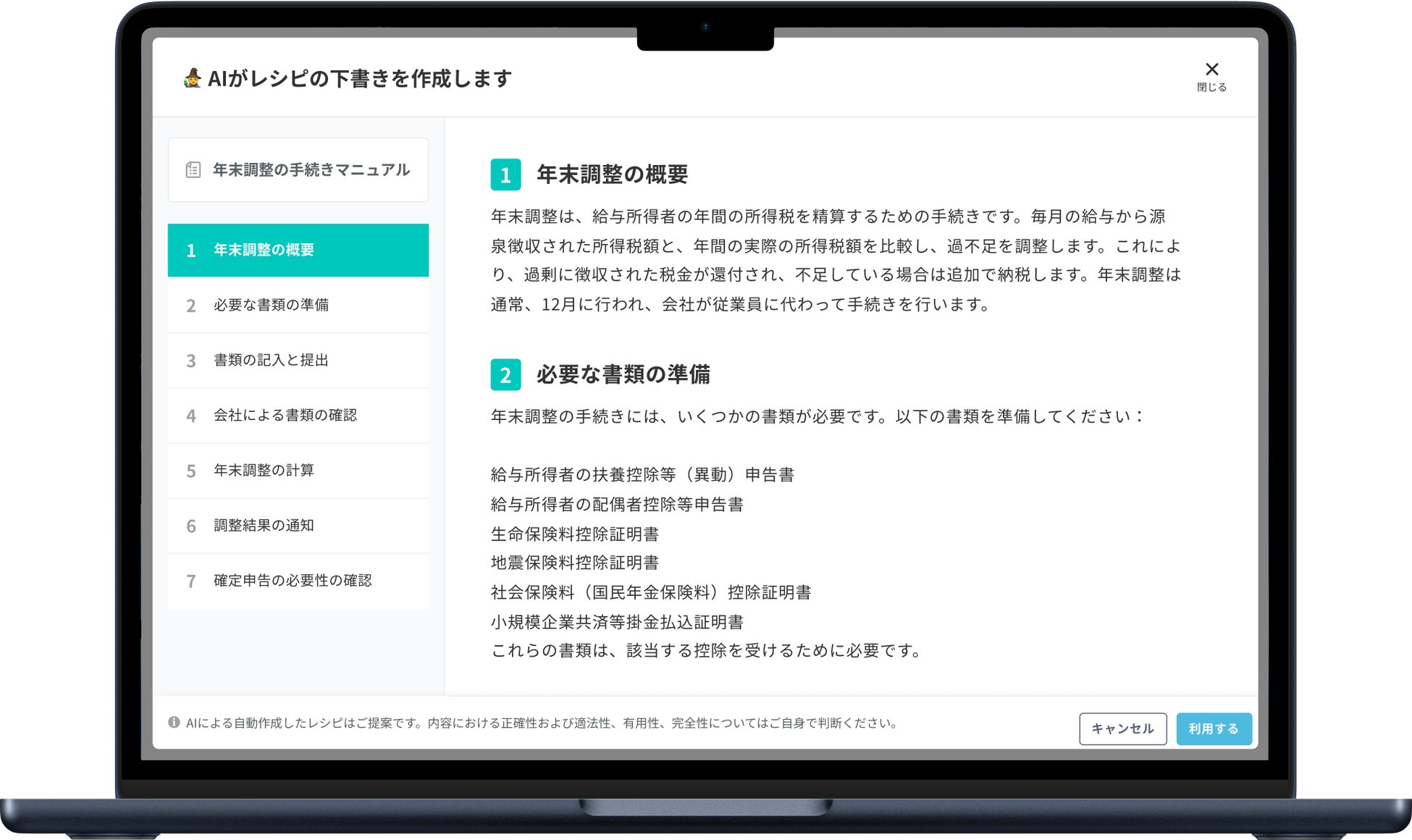Select step 7 確定申告の必要性の確認
The height and width of the screenshot is (840, 1412).
[x=298, y=580]
